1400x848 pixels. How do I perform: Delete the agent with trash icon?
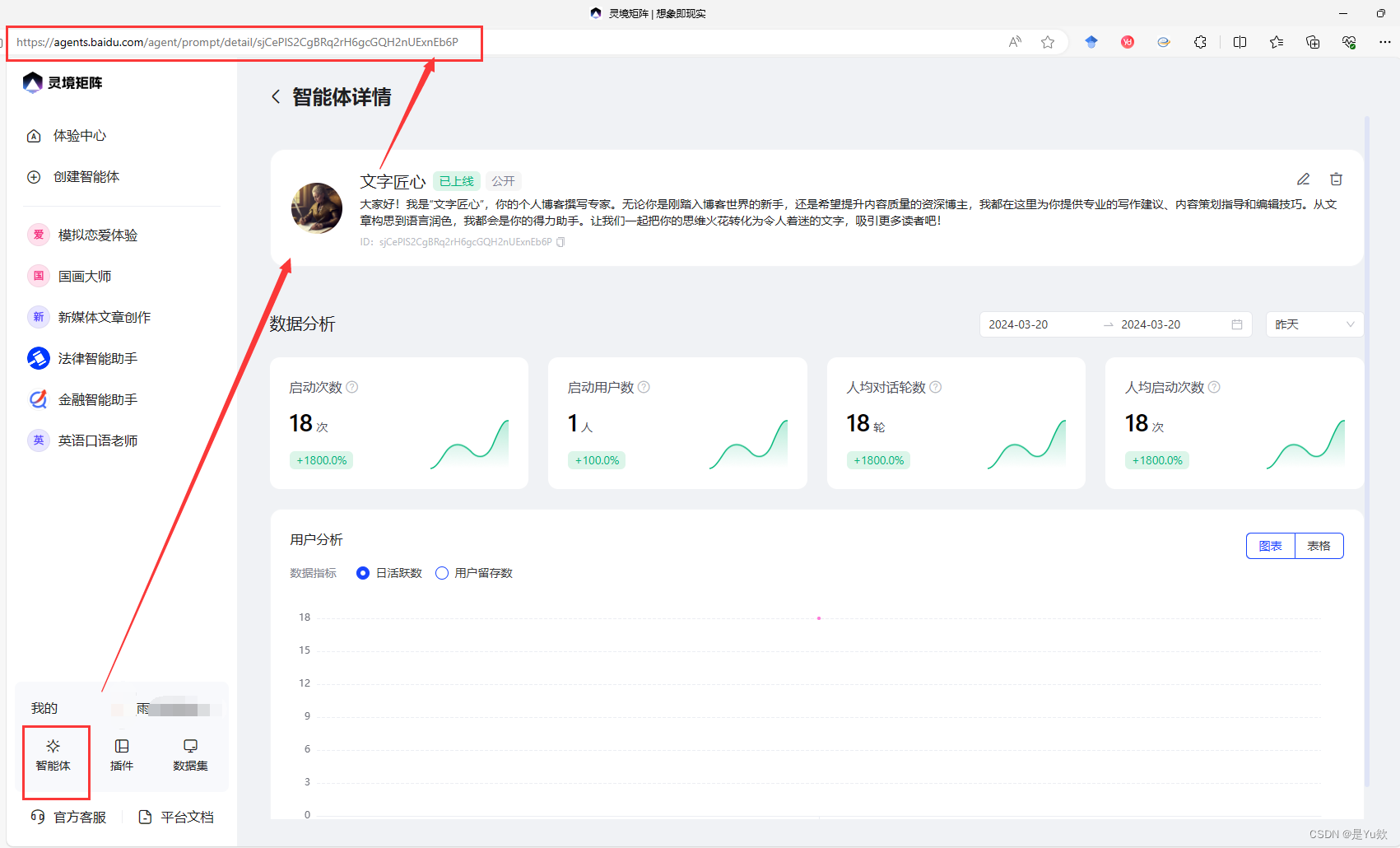click(x=1337, y=179)
